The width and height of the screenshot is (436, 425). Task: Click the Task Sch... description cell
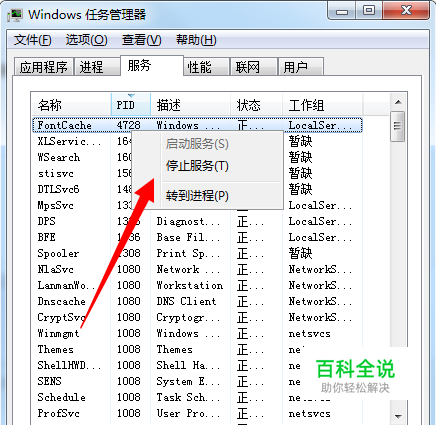tap(188, 397)
